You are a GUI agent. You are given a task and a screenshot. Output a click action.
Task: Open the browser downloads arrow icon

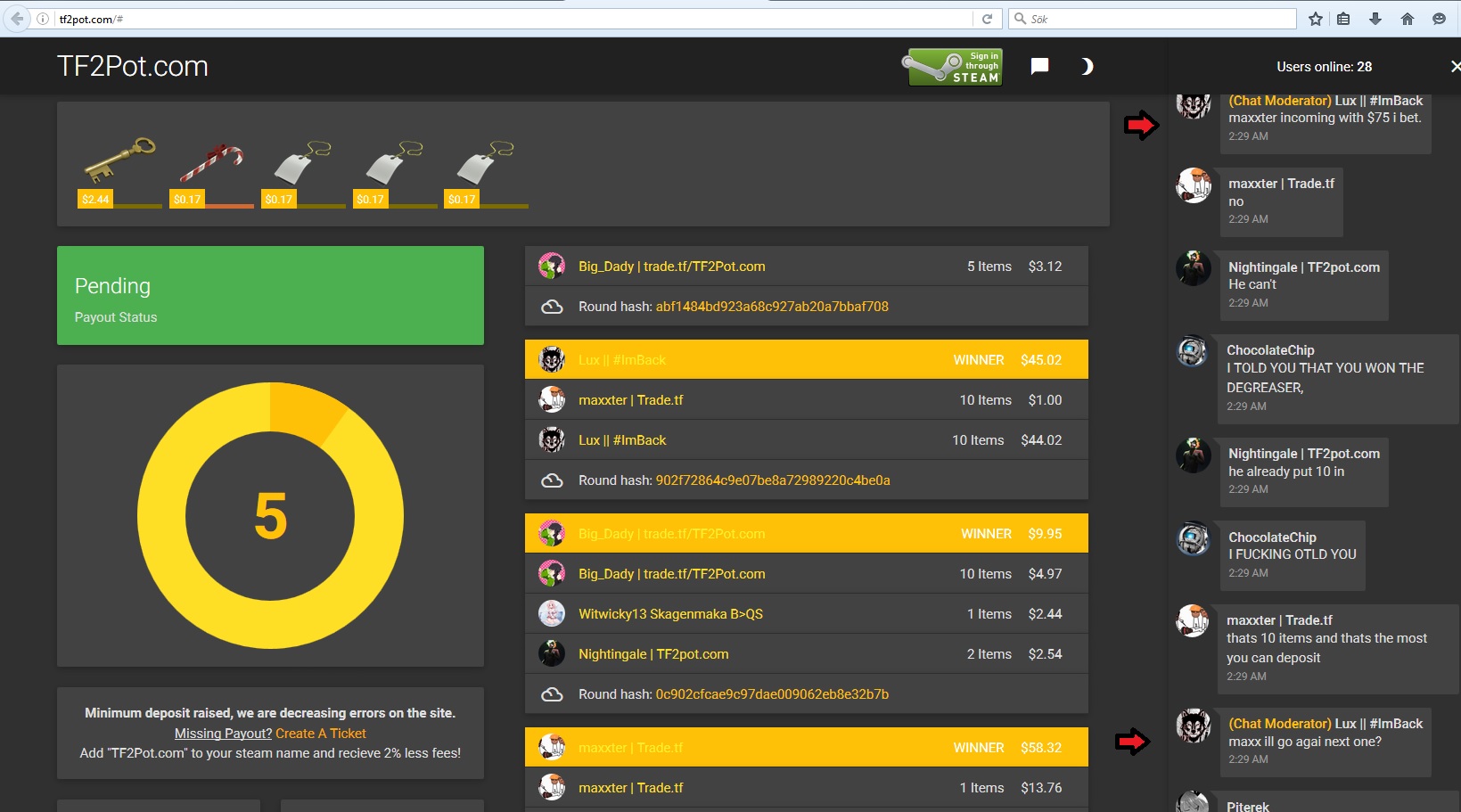coord(1375,19)
